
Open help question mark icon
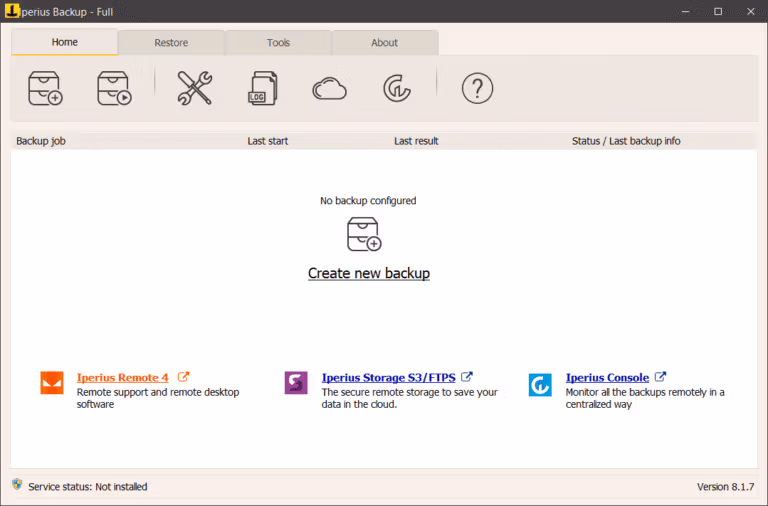pyautogui.click(x=477, y=88)
